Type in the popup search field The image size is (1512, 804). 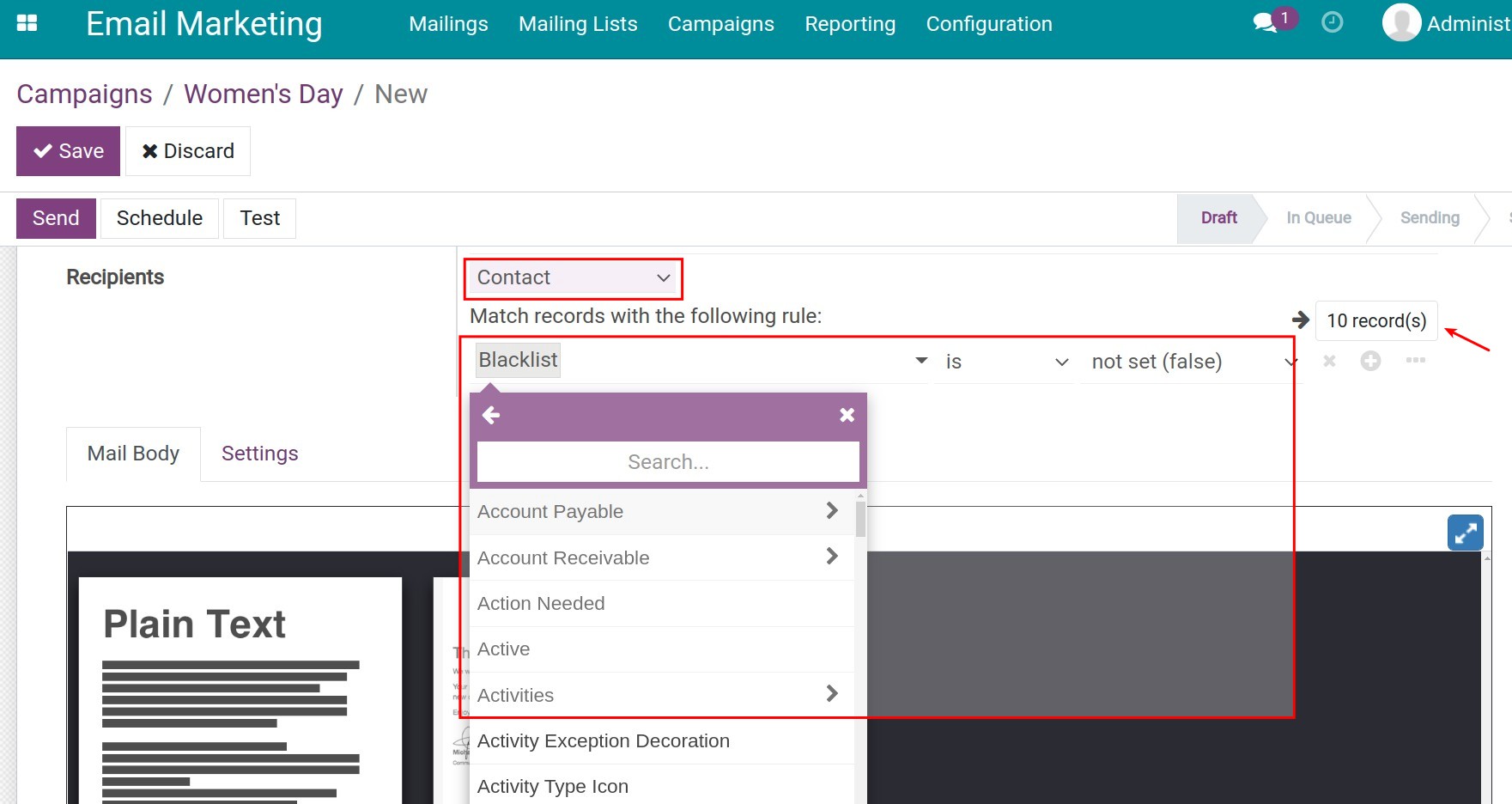coord(667,461)
